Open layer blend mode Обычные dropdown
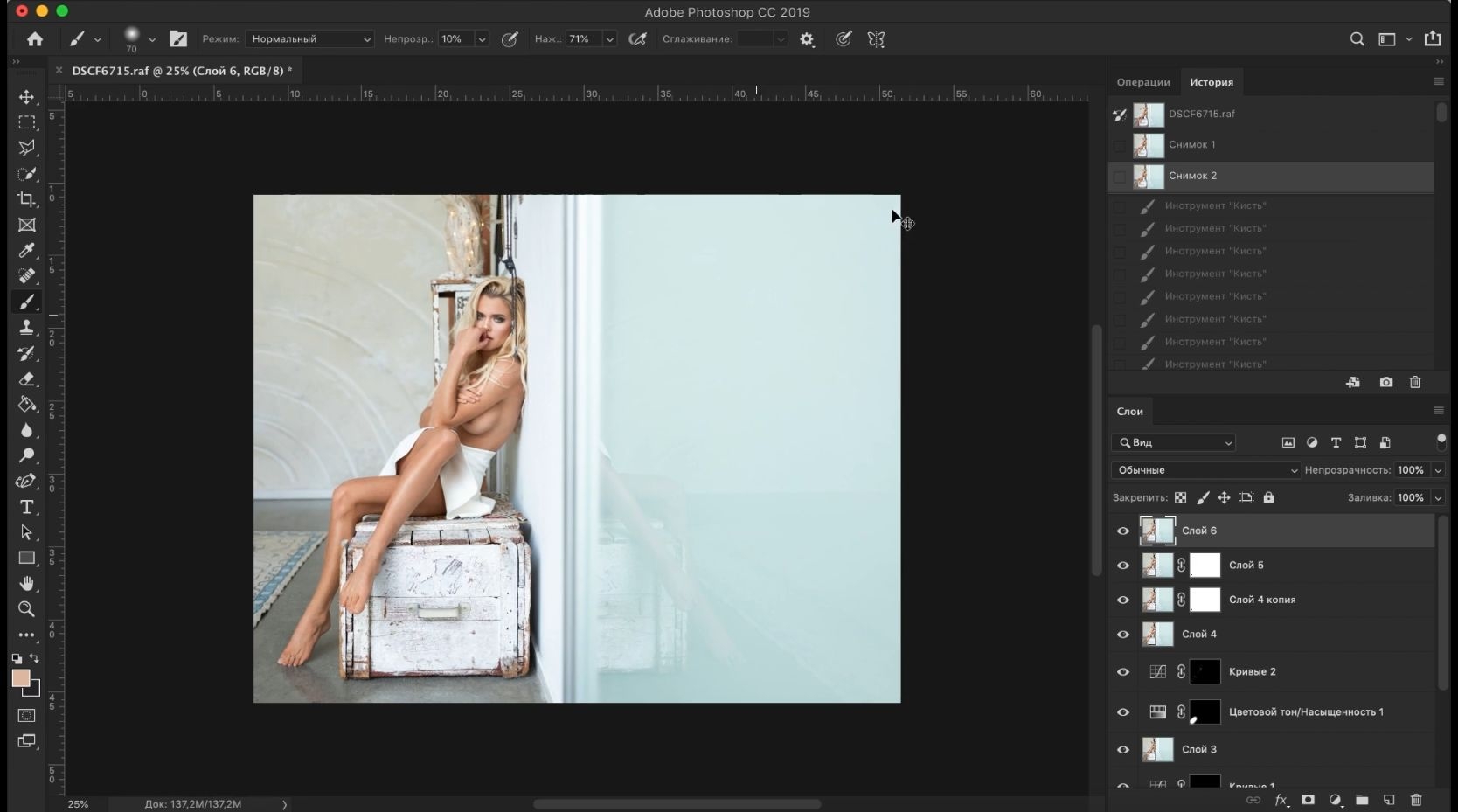Viewport: 1458px width, 812px height. (x=1205, y=470)
